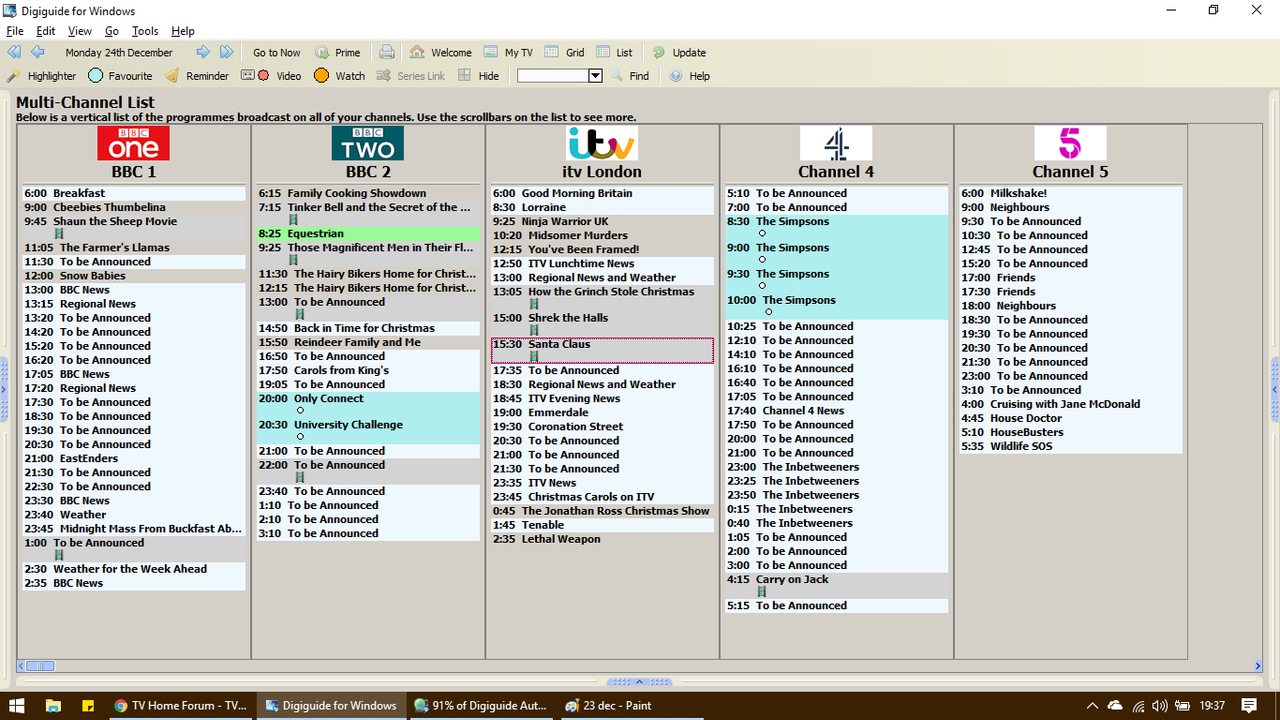Open the Windows notification center
The height and width of the screenshot is (720, 1280).
point(1249,705)
